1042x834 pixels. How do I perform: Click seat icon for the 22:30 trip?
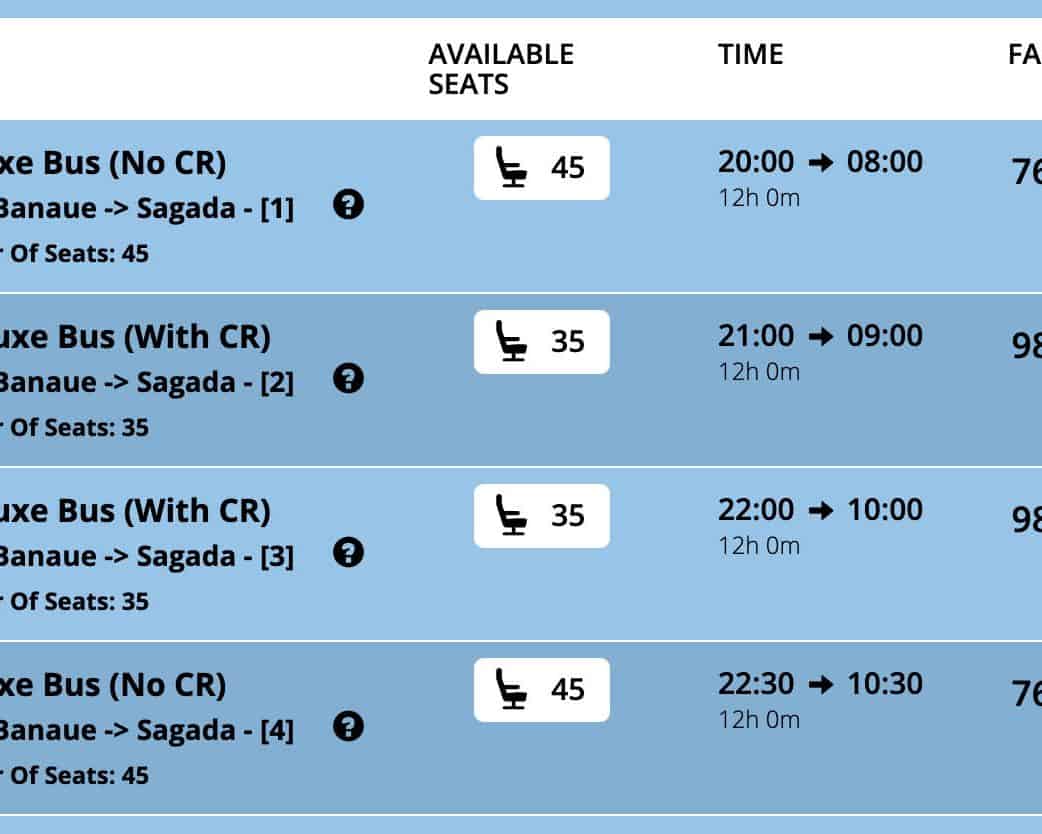tap(512, 689)
